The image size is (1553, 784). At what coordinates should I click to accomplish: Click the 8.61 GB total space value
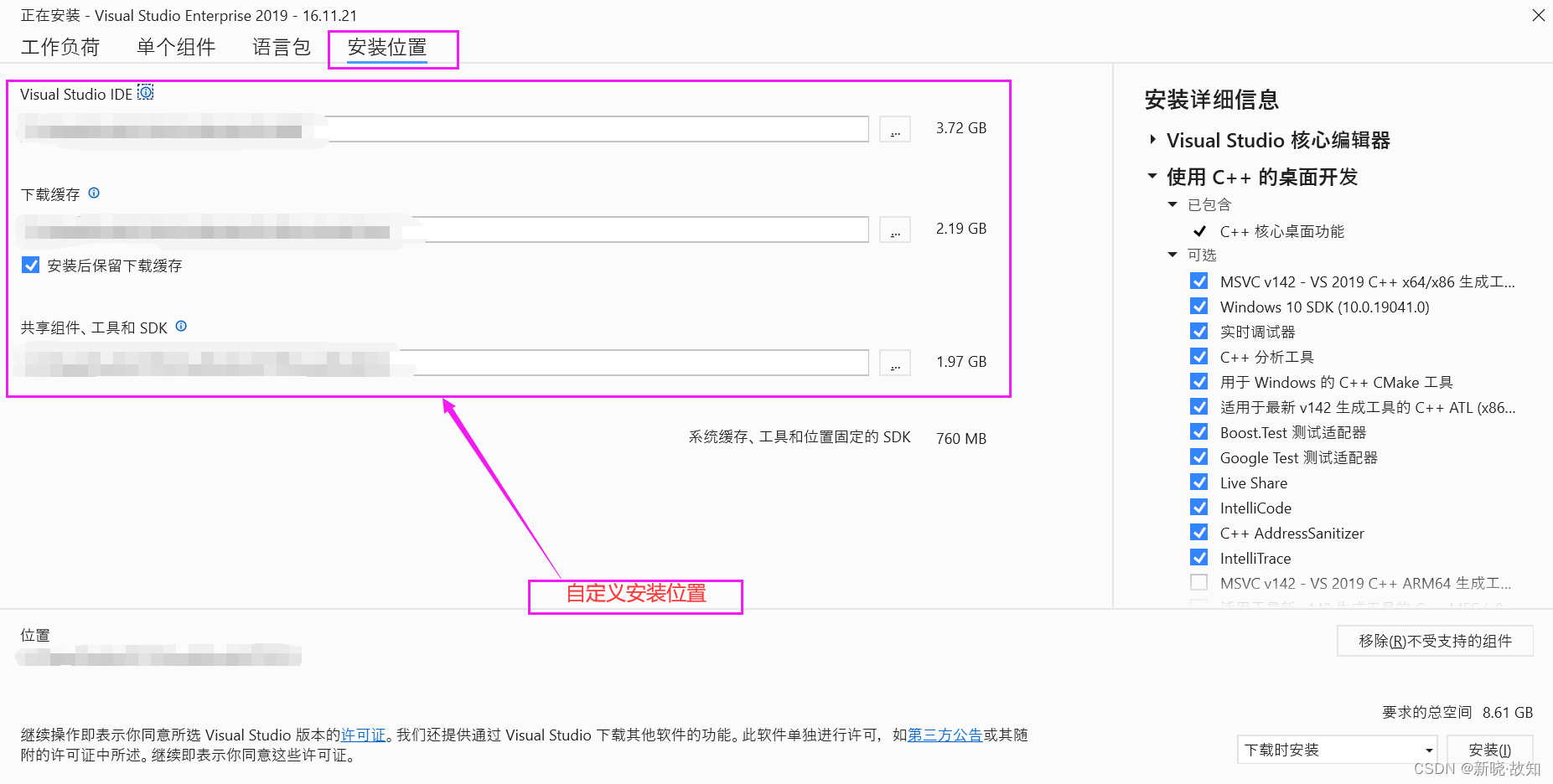1508,713
